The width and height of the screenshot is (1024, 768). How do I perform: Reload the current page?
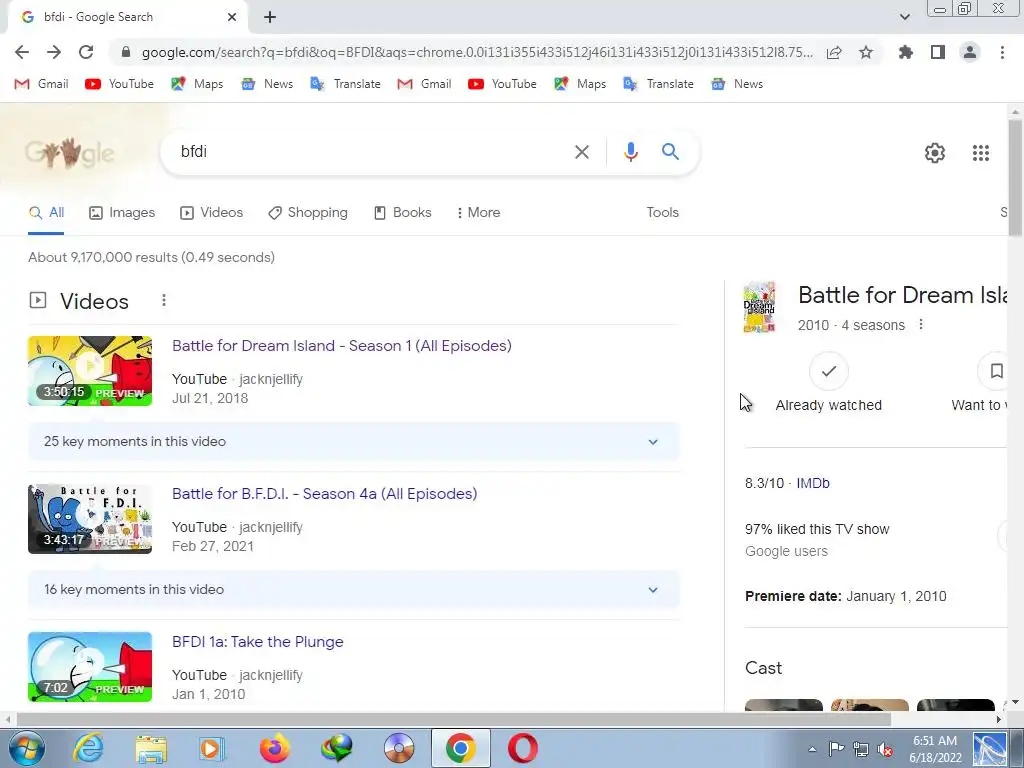tap(86, 52)
